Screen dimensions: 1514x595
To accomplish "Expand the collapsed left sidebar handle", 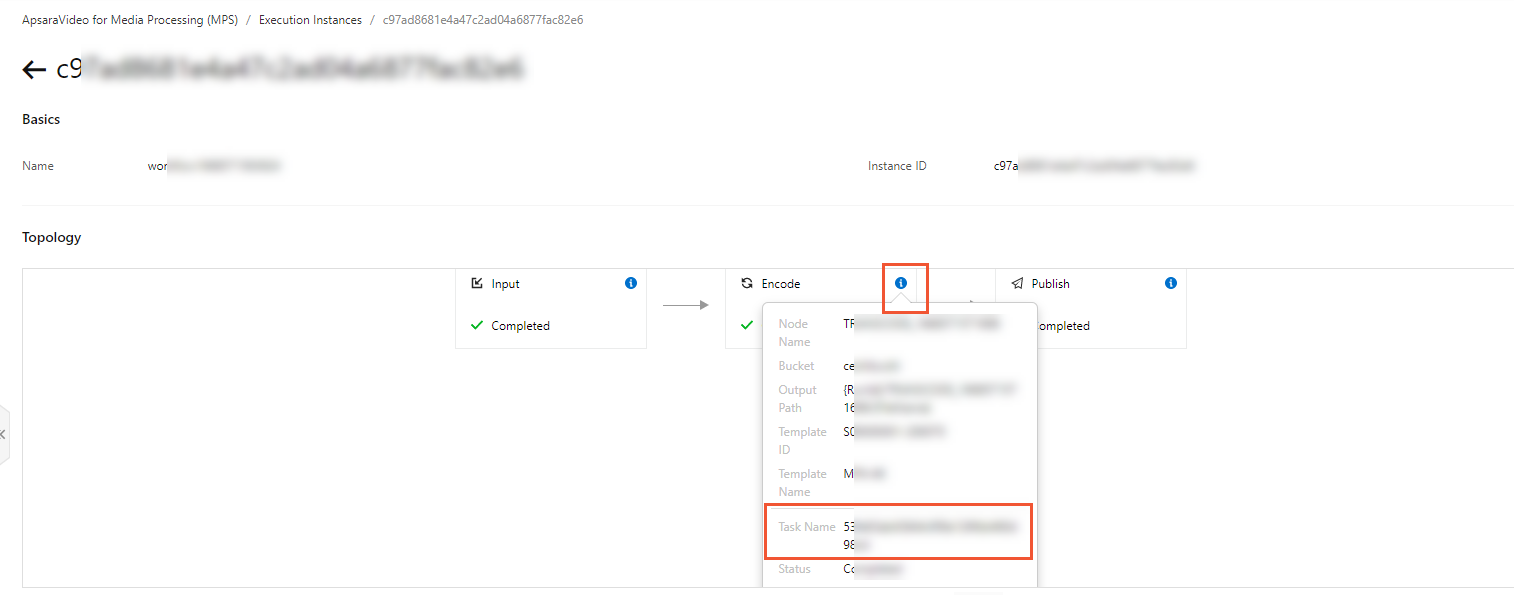I will pyautogui.click(x=4, y=434).
